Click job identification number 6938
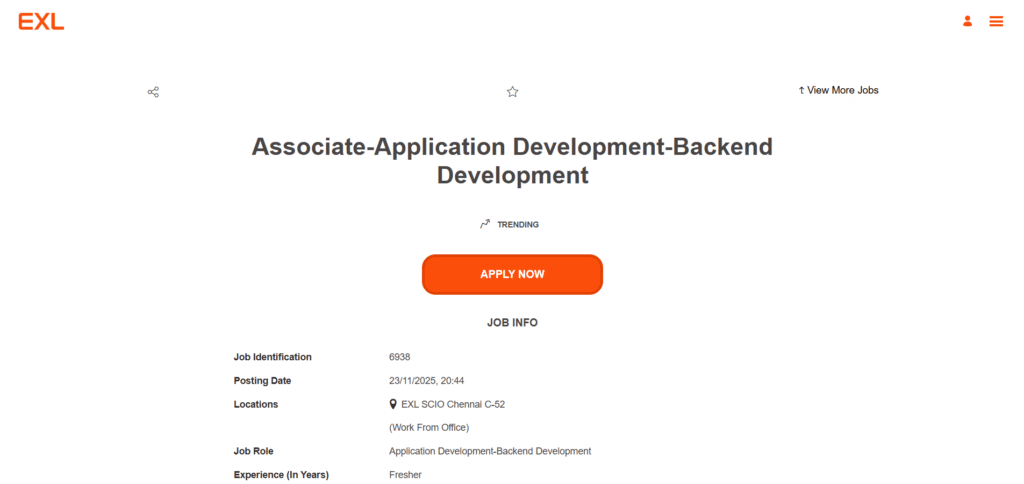 tap(400, 357)
